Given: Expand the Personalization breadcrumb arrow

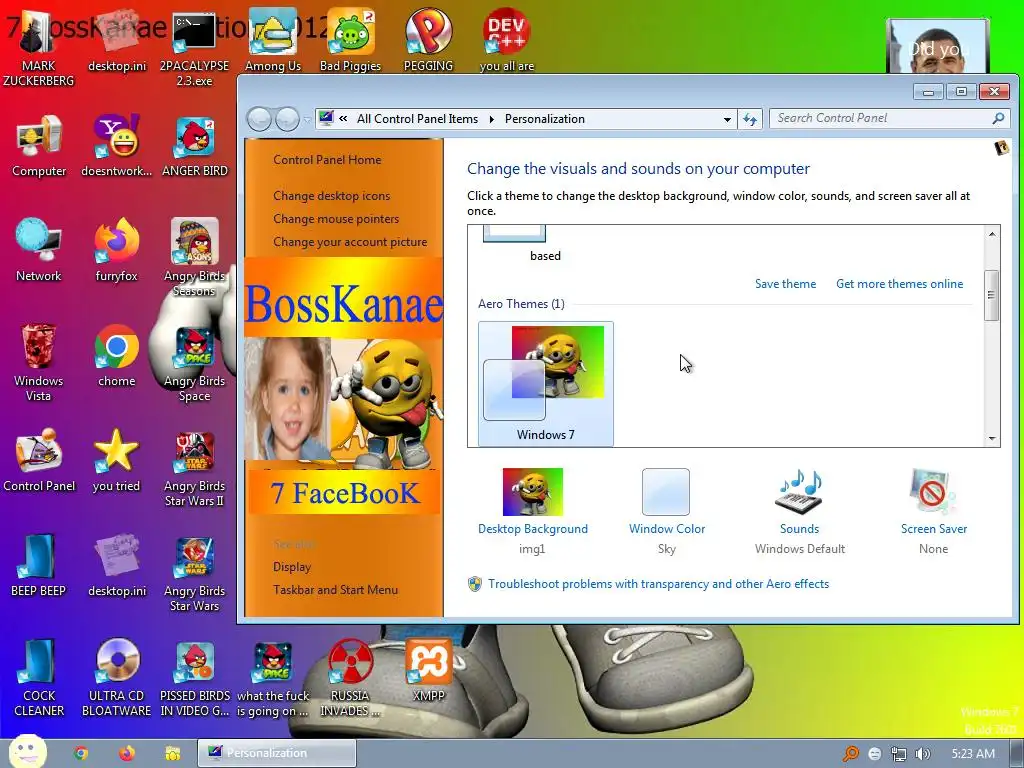Looking at the screenshot, I should [x=491, y=119].
